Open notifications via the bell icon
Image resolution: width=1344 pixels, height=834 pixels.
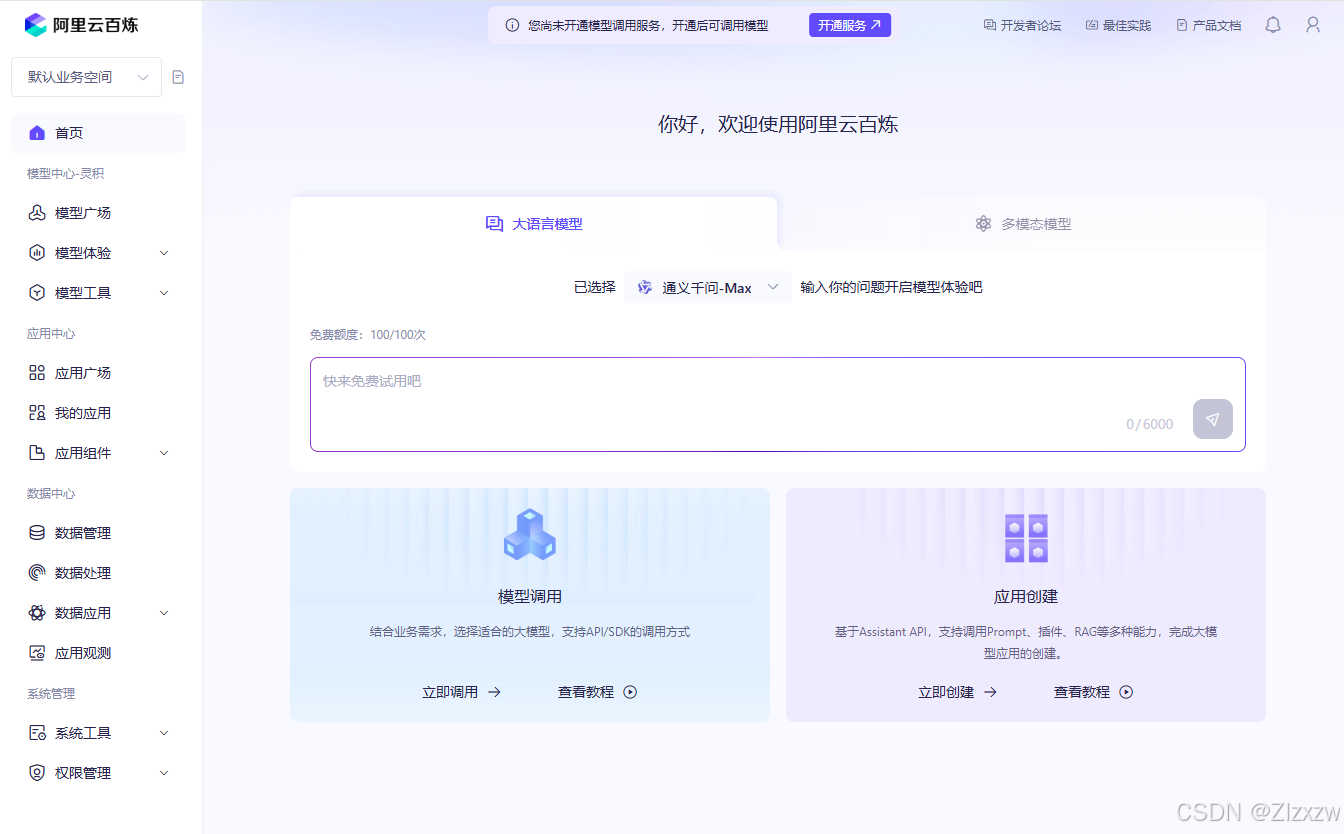coord(1273,25)
